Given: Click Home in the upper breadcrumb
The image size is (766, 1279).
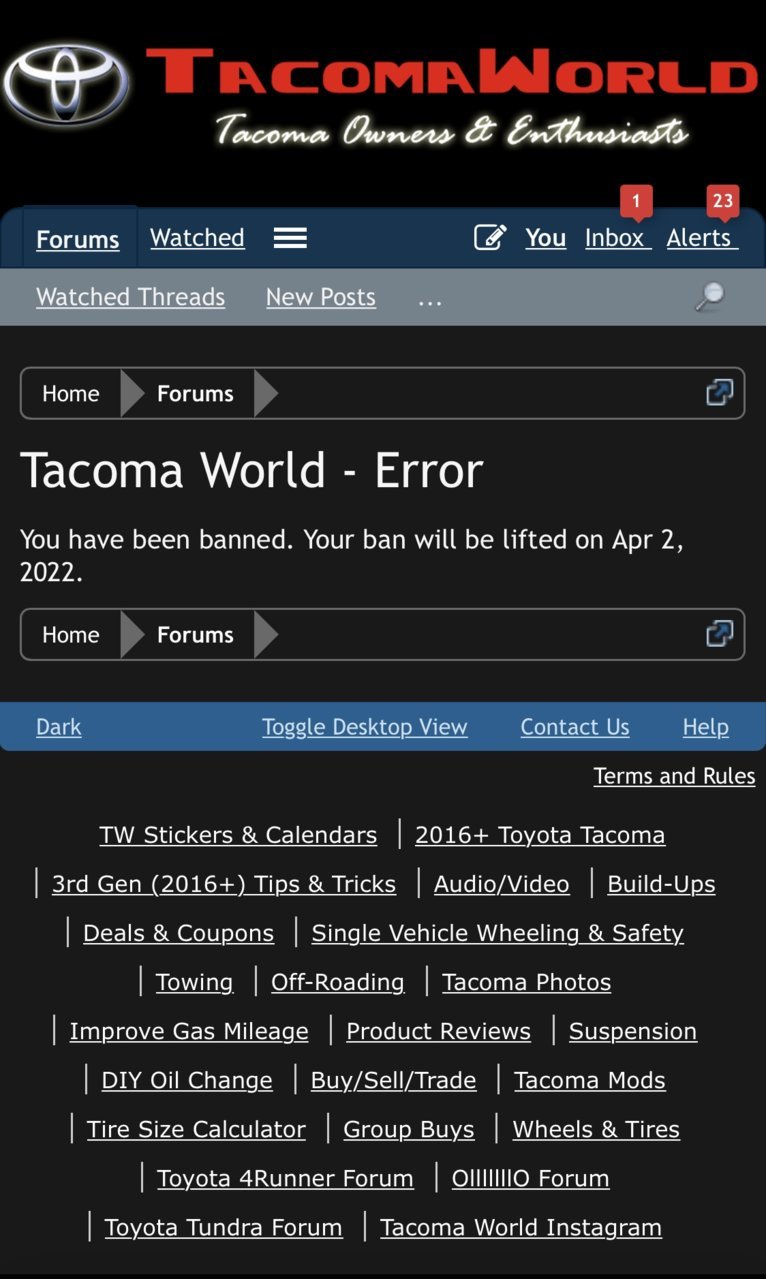Looking at the screenshot, I should (71, 393).
